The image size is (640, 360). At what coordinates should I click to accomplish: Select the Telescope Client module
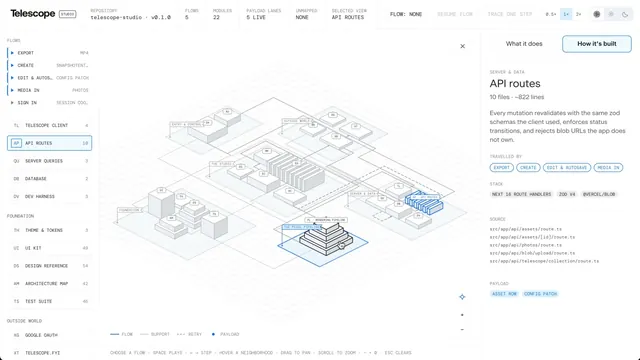[x=49, y=125]
